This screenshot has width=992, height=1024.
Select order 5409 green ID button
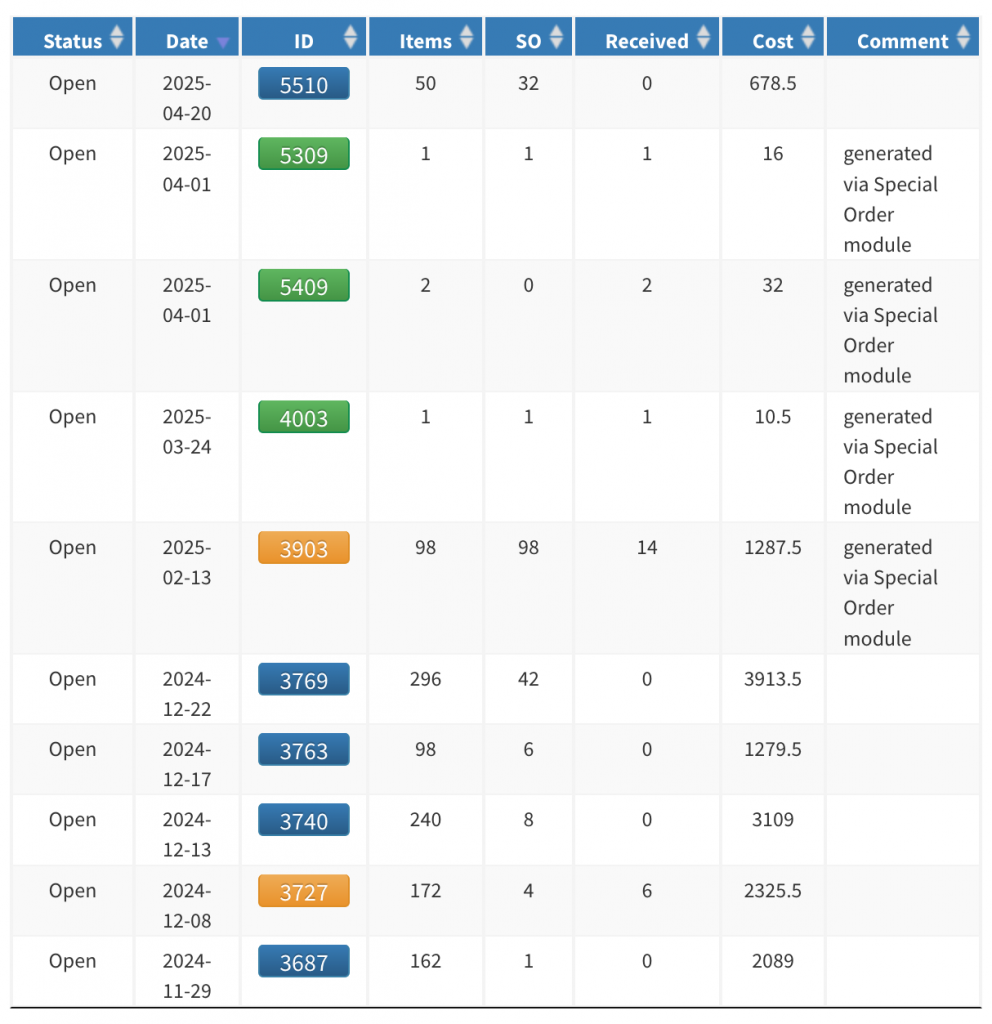(304, 286)
